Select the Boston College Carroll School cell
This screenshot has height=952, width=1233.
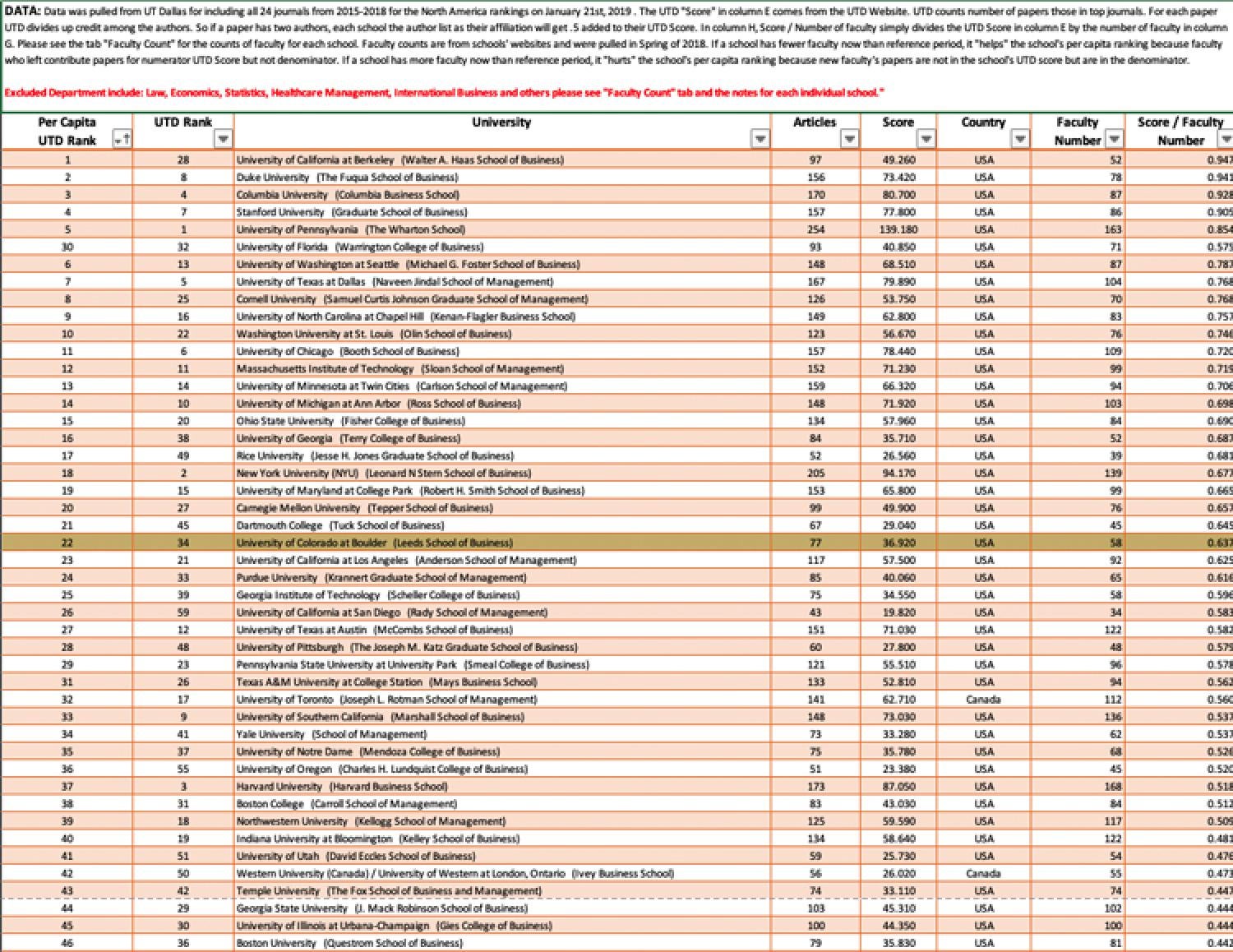click(502, 803)
